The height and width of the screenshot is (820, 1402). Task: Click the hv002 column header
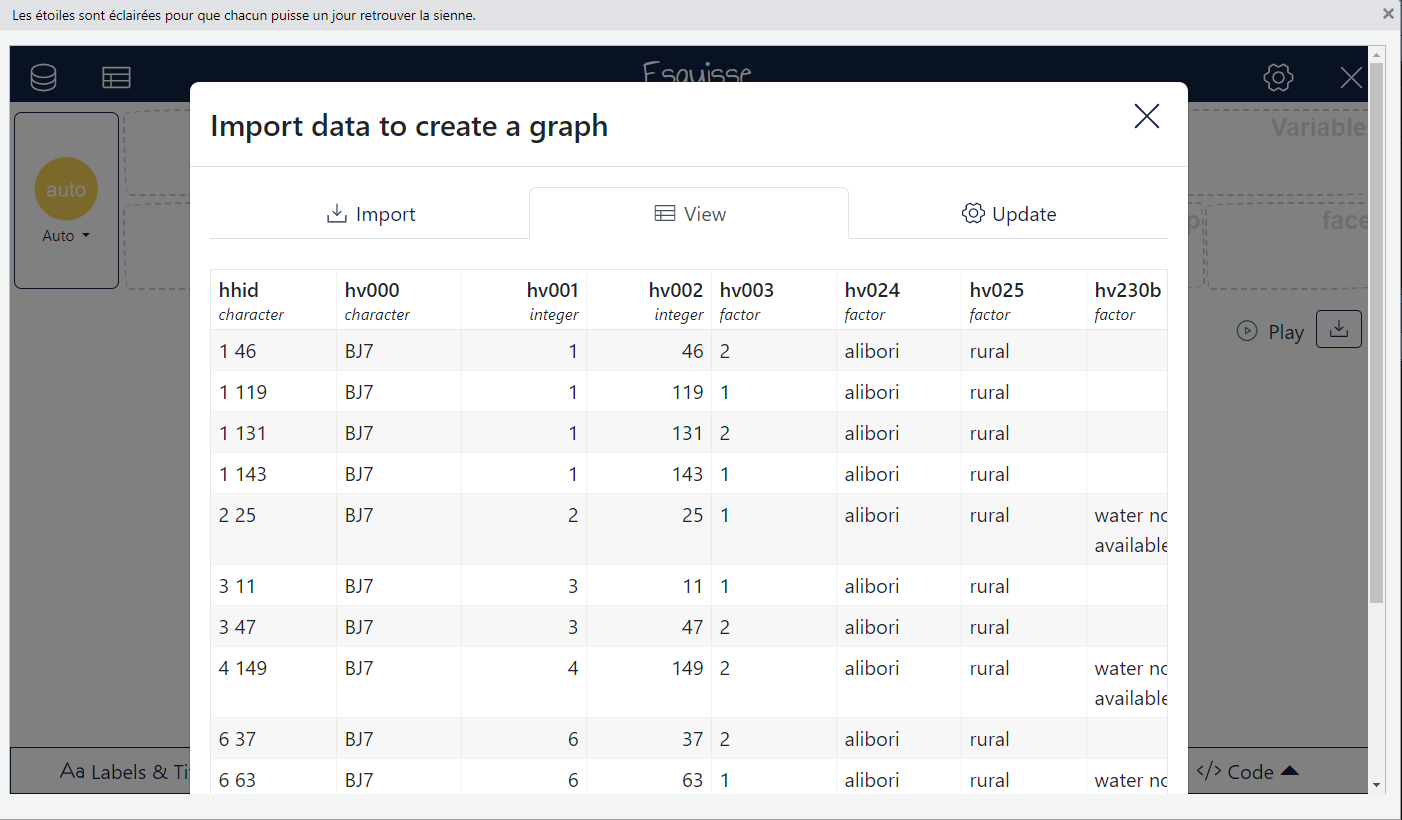pos(649,300)
